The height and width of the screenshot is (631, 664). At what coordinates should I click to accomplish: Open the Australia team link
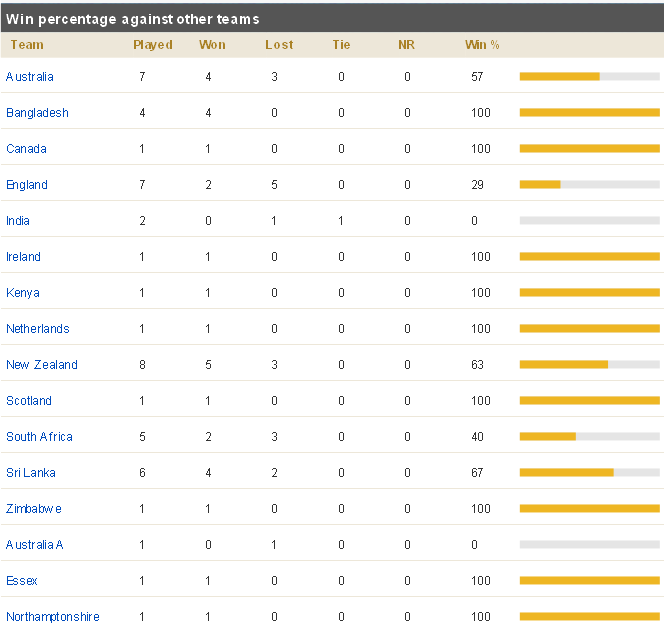point(30,77)
